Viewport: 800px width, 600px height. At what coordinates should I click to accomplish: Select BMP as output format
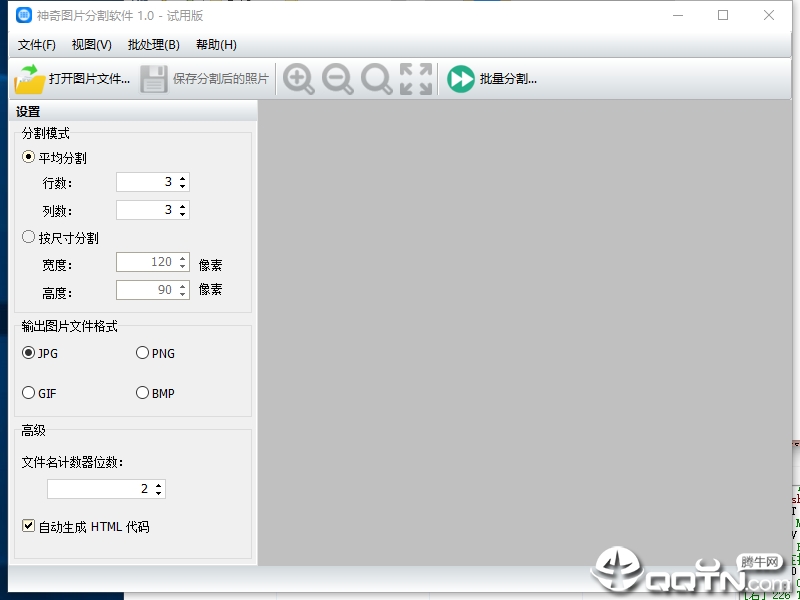tap(142, 392)
